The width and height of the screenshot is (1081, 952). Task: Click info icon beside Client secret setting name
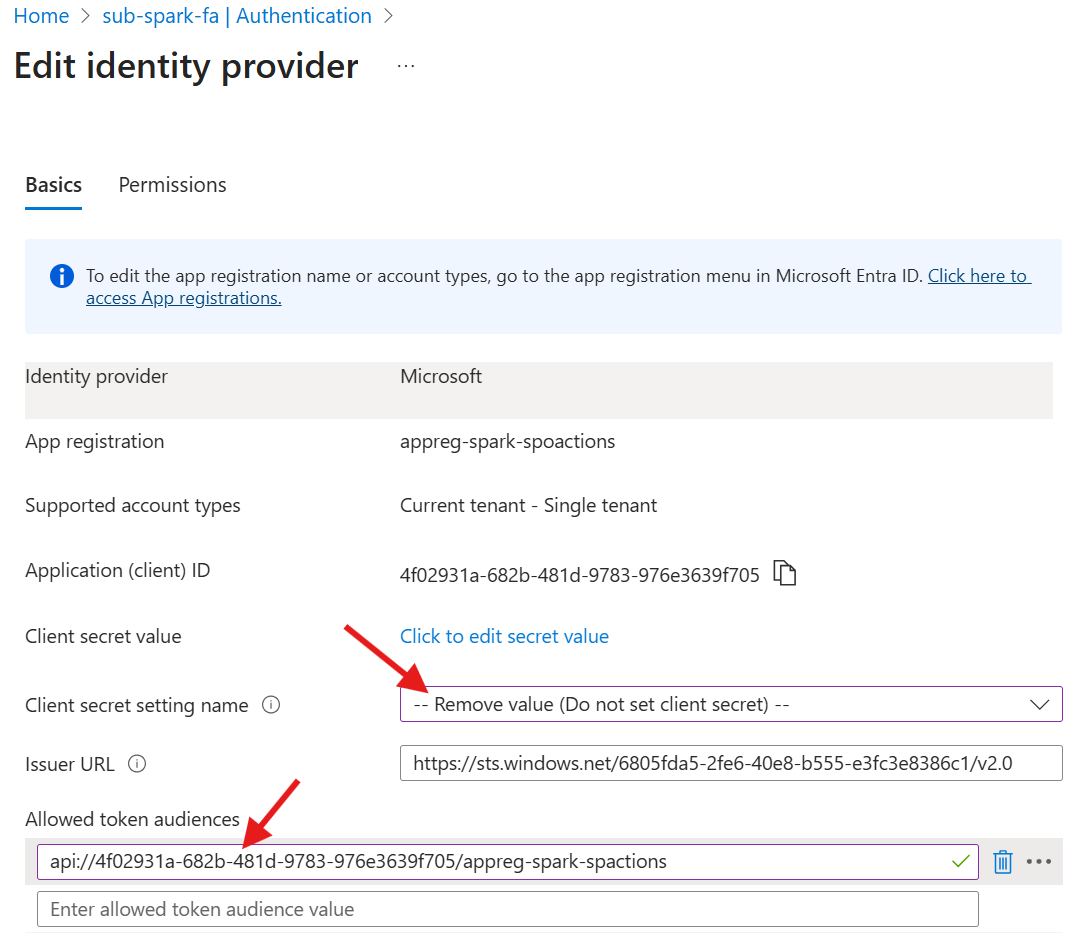[x=270, y=705]
